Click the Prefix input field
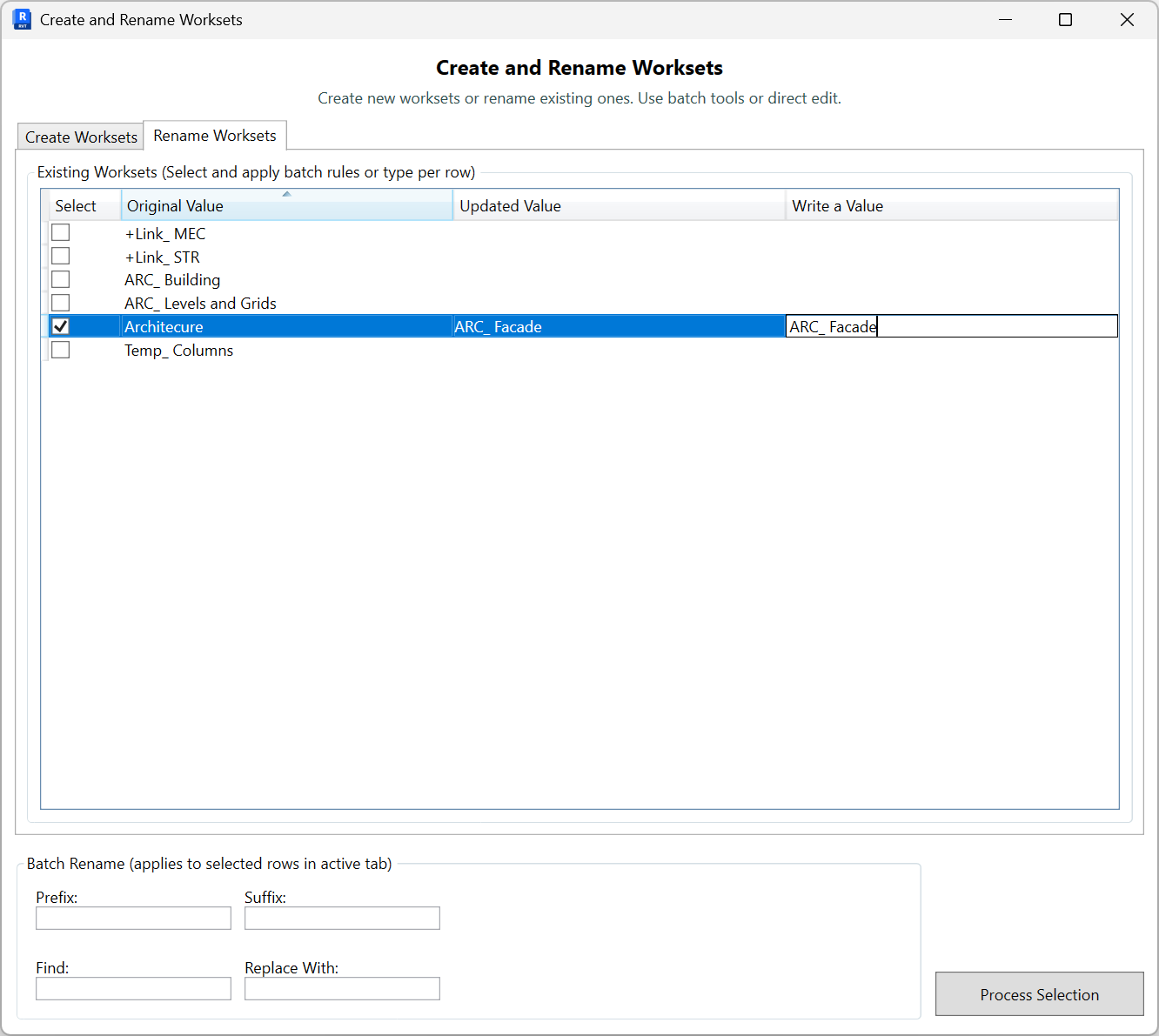The width and height of the screenshot is (1159, 1036). (x=132, y=918)
